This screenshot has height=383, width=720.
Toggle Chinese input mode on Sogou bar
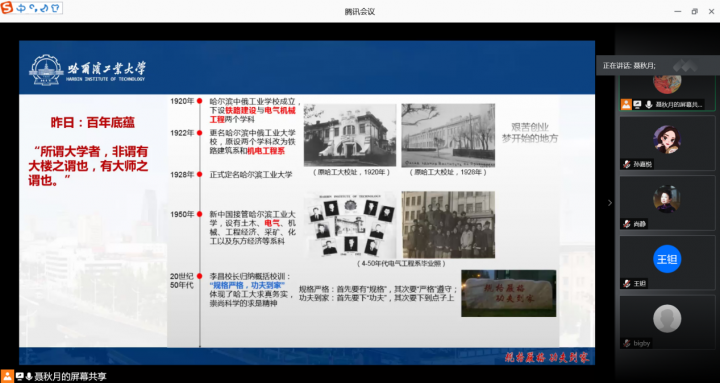point(21,8)
